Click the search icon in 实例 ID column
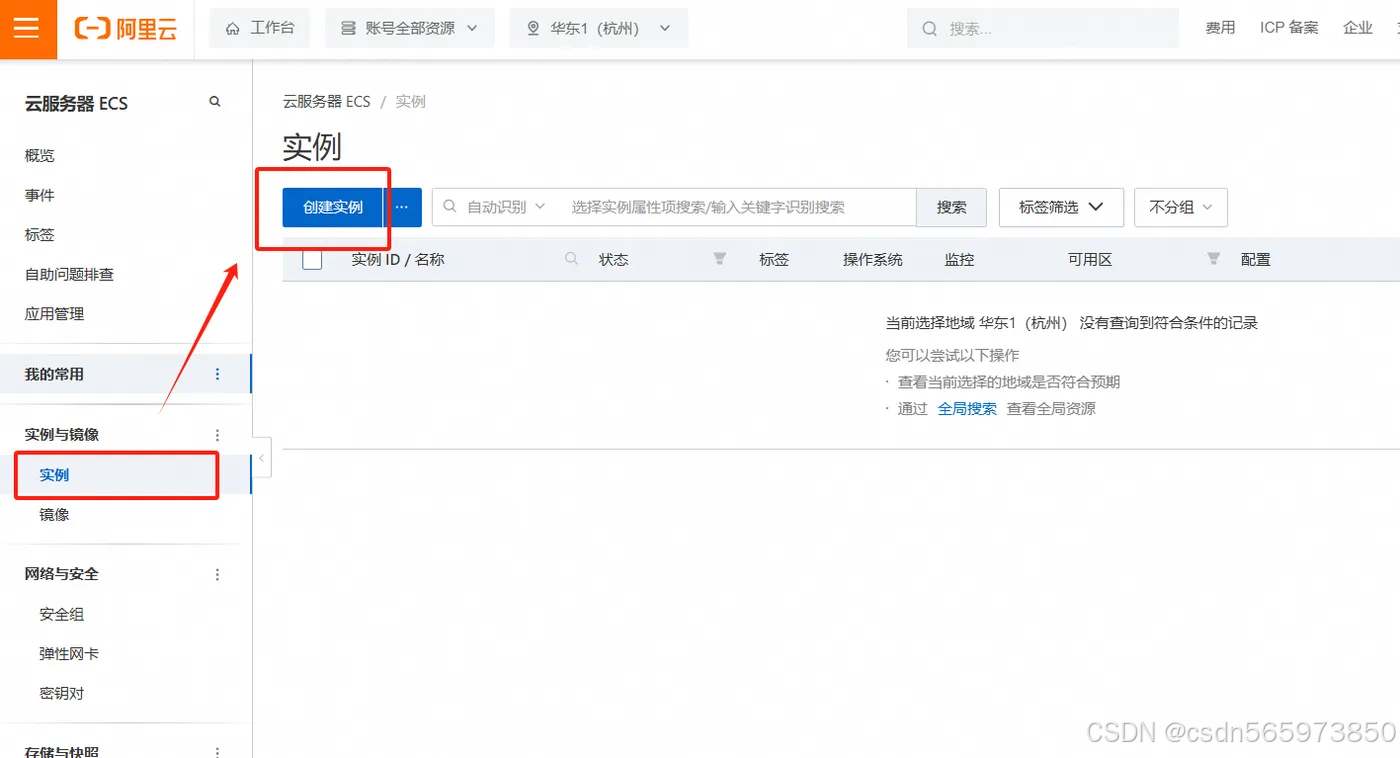The image size is (1400, 758). (x=572, y=259)
